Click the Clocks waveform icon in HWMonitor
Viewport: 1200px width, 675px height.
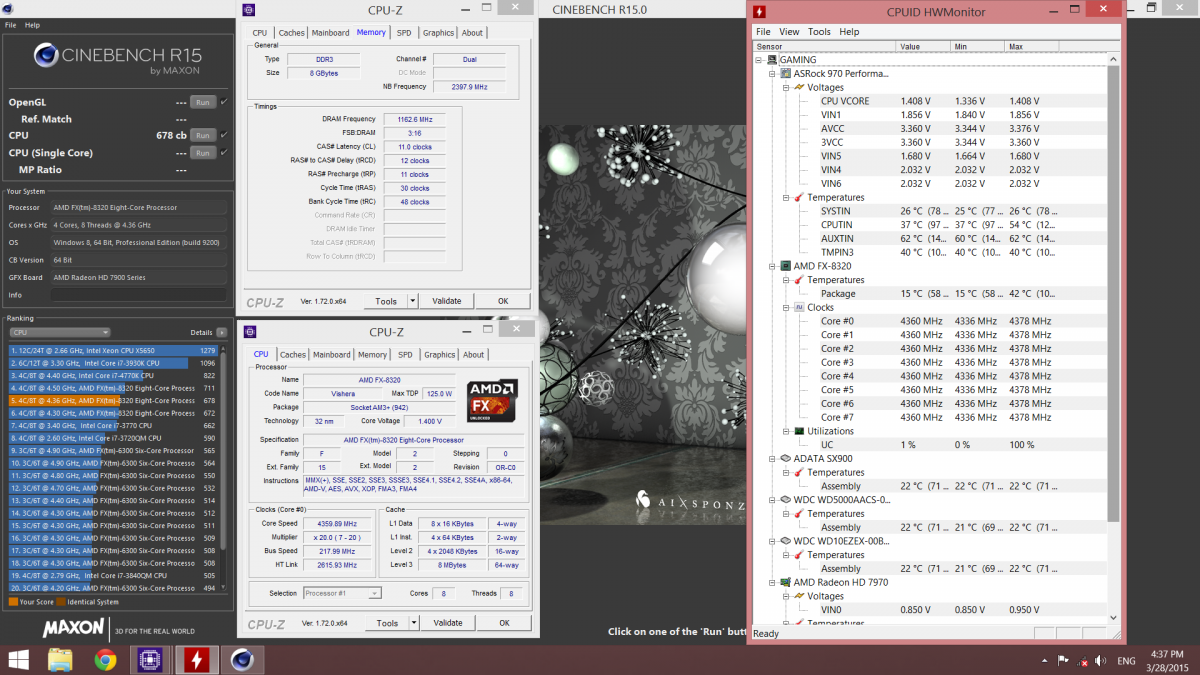799,308
